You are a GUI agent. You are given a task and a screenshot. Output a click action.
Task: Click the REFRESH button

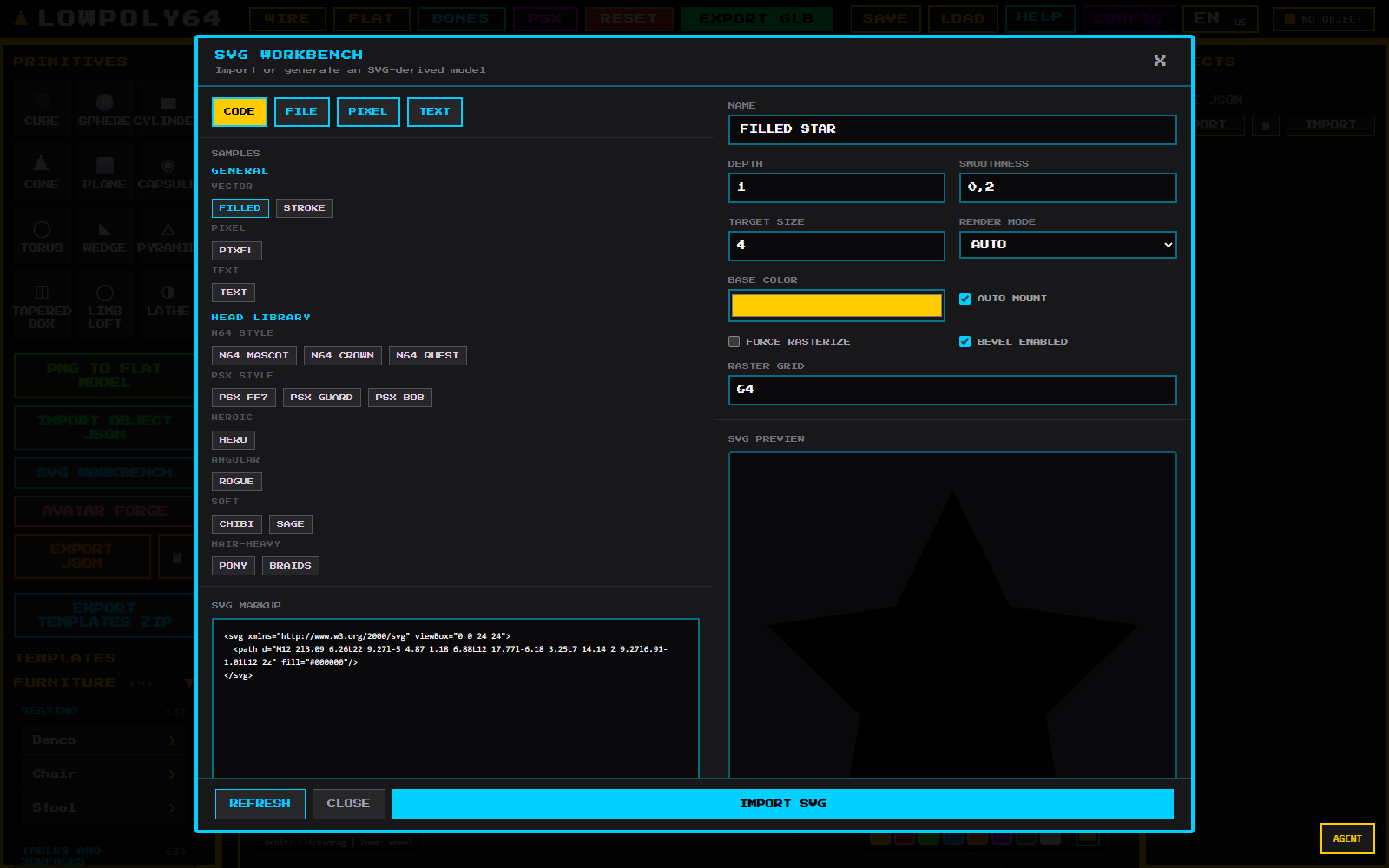tap(260, 804)
